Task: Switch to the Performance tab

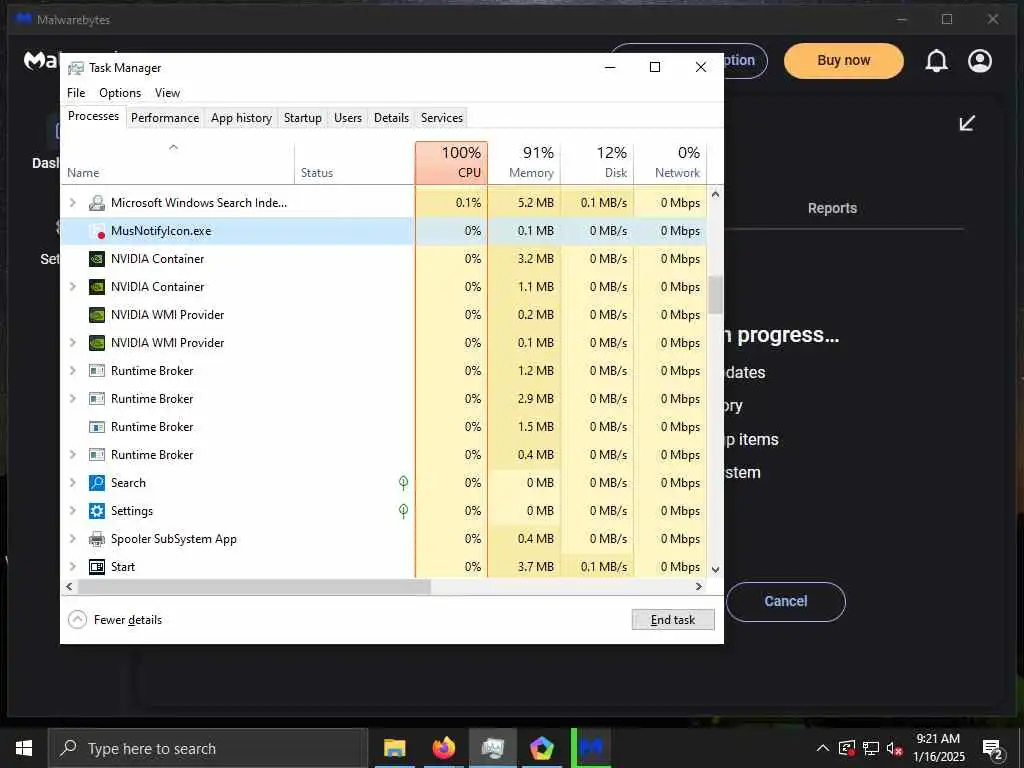Action: (x=165, y=118)
